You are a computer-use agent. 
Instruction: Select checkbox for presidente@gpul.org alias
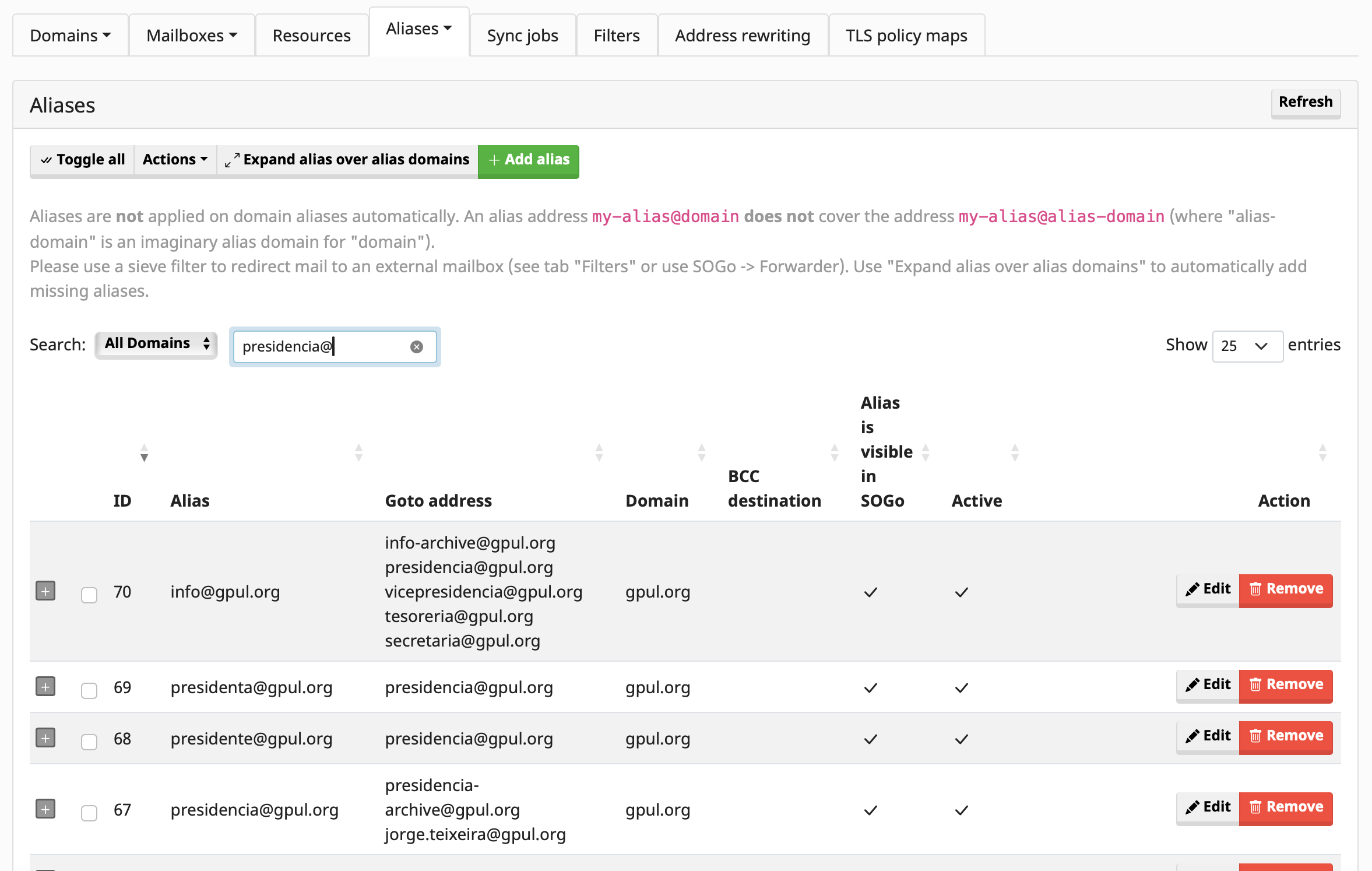89,742
